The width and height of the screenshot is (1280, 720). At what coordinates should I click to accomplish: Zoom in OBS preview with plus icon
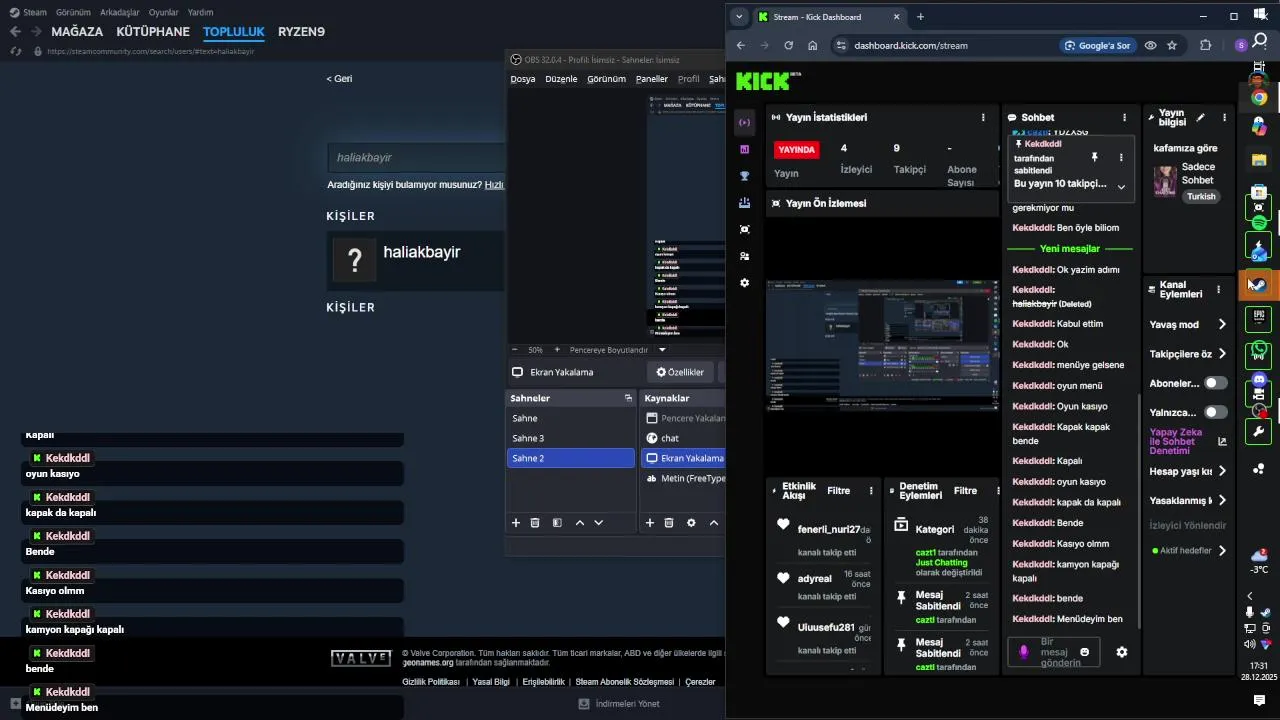[x=557, y=350]
